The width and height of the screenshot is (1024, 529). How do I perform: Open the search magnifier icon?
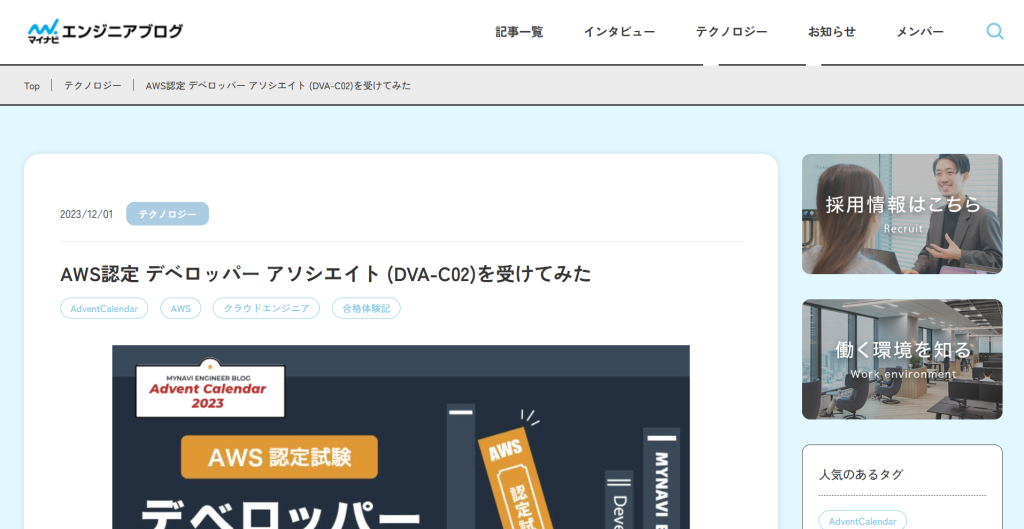click(995, 31)
